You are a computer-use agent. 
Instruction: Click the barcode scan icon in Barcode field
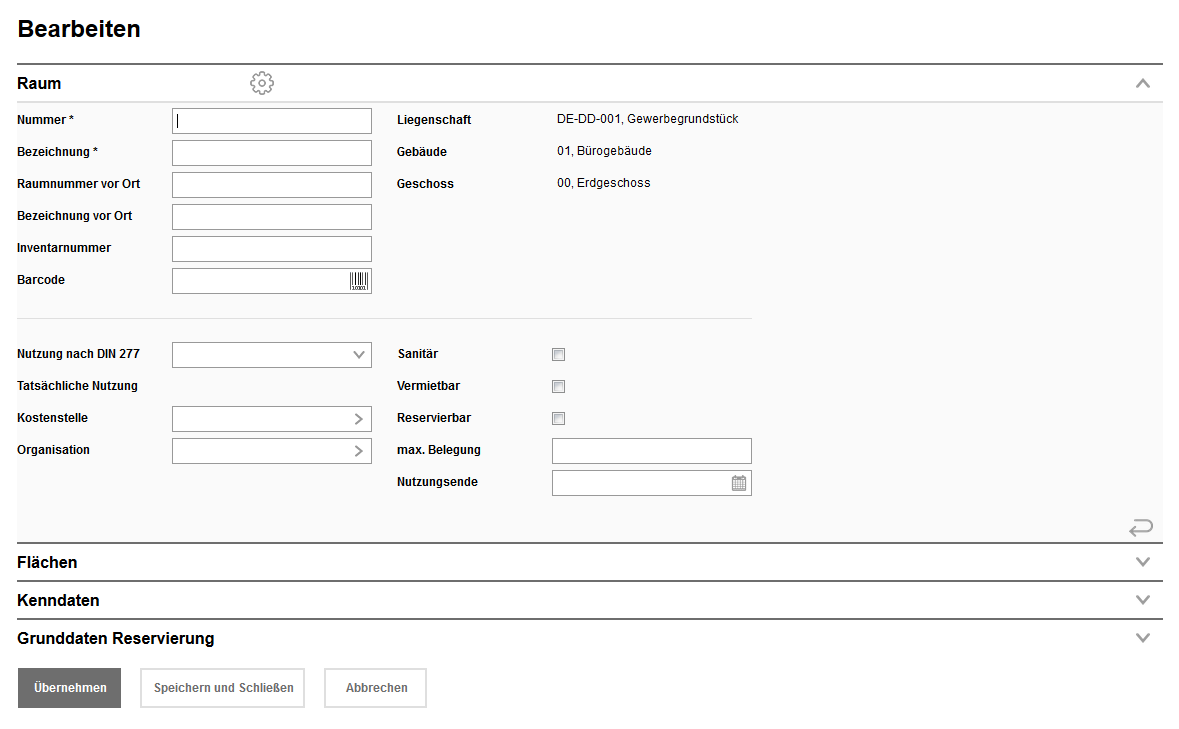[359, 281]
